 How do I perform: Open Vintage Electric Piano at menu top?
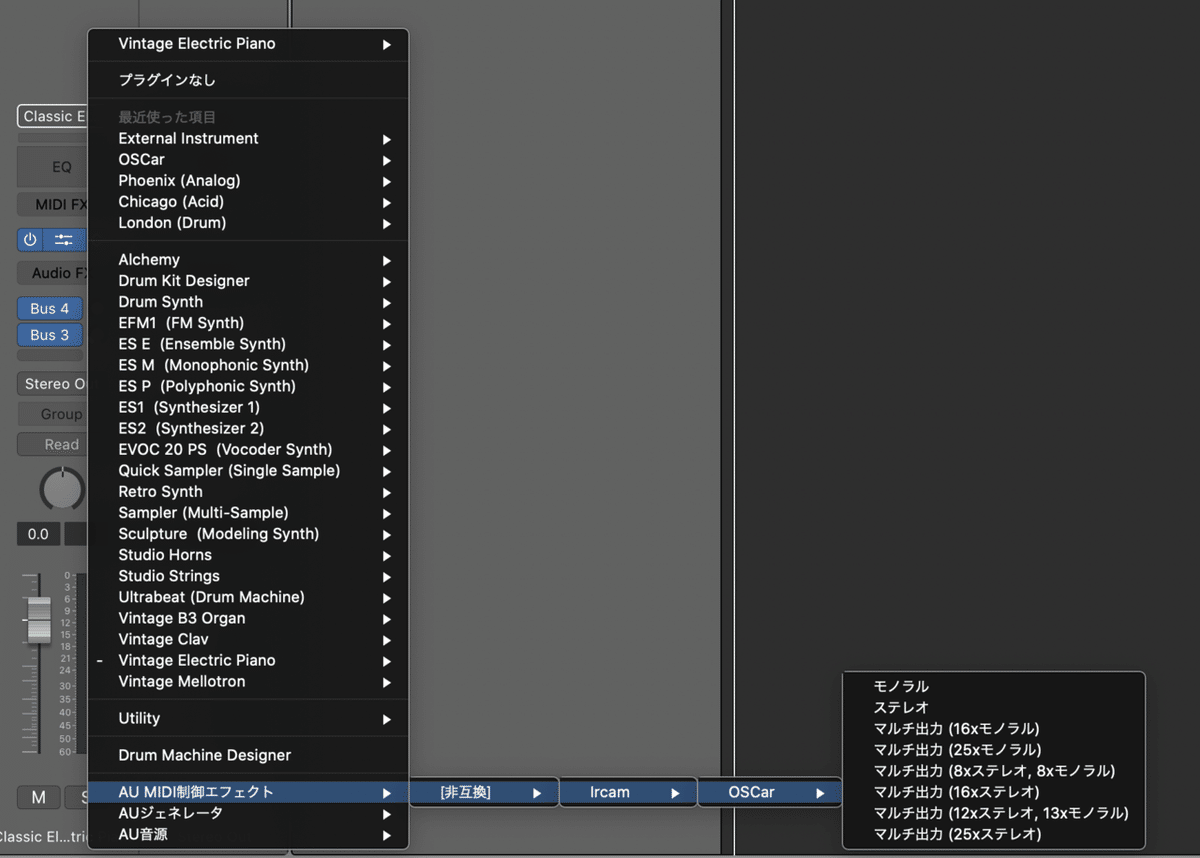coord(248,44)
